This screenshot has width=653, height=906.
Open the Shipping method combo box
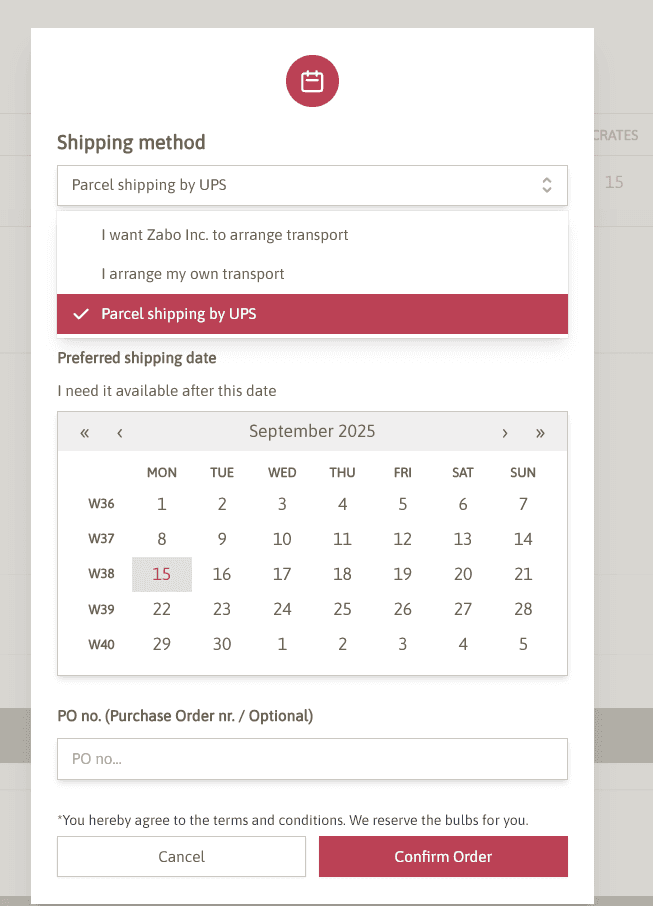tap(312, 185)
